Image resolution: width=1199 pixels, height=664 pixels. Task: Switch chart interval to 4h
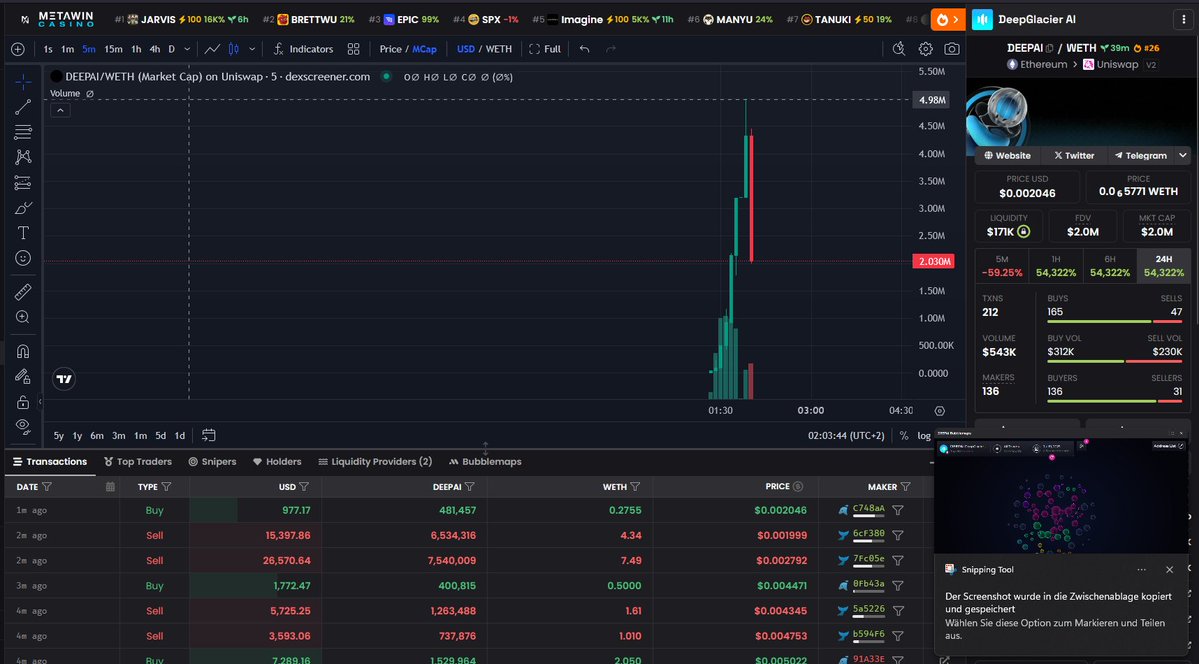[154, 49]
